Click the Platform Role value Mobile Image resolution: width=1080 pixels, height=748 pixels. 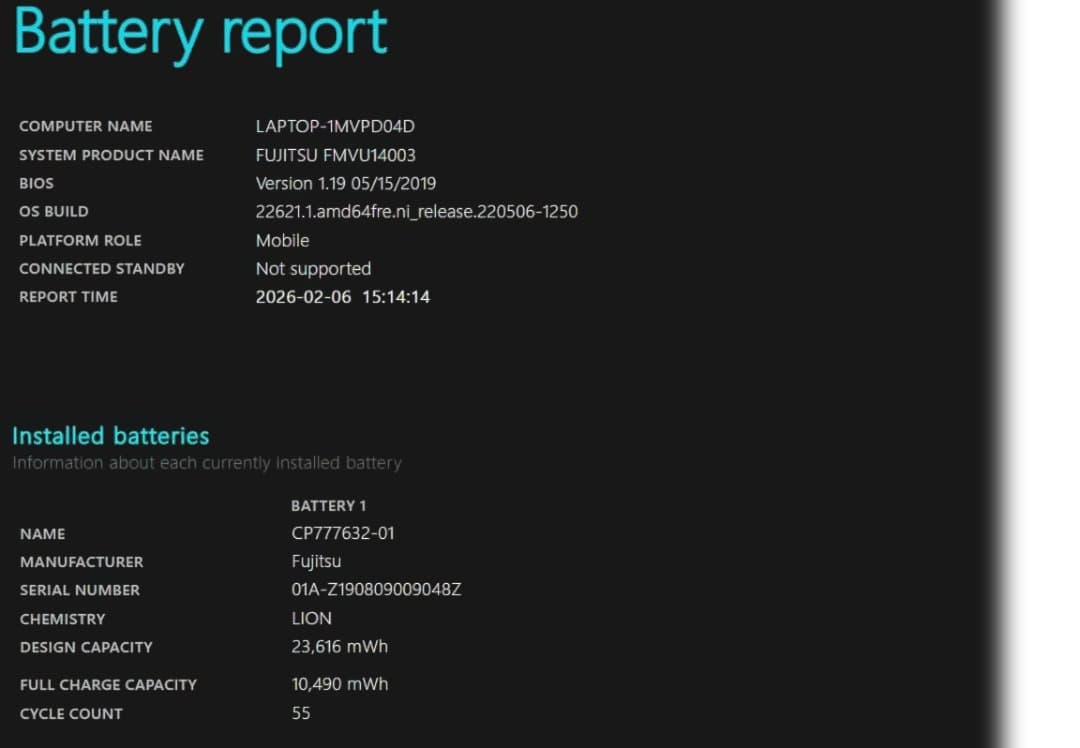click(x=282, y=240)
